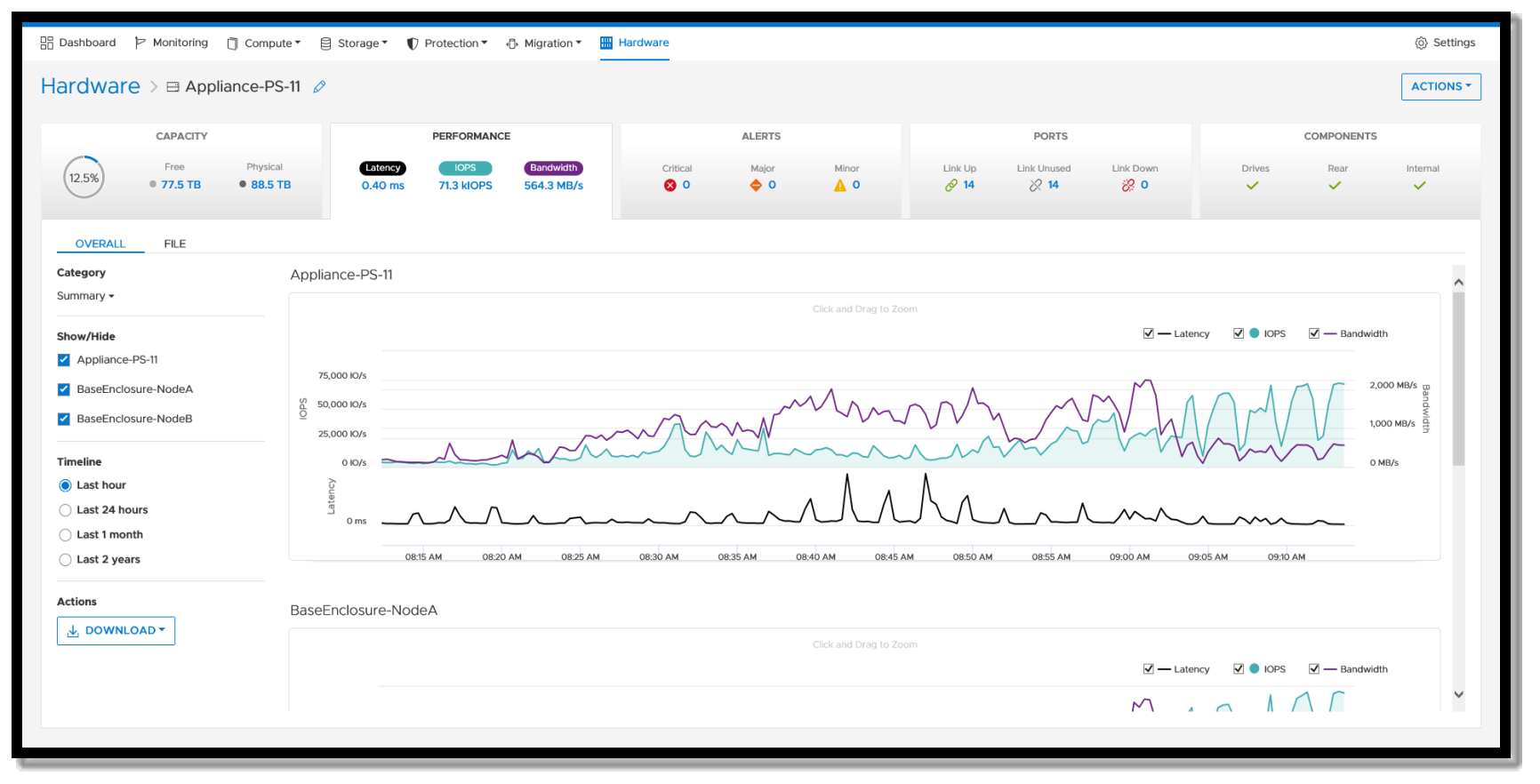Click the Internal components green checkmark
The width and height of the screenshot is (1540, 784).
click(x=1419, y=186)
